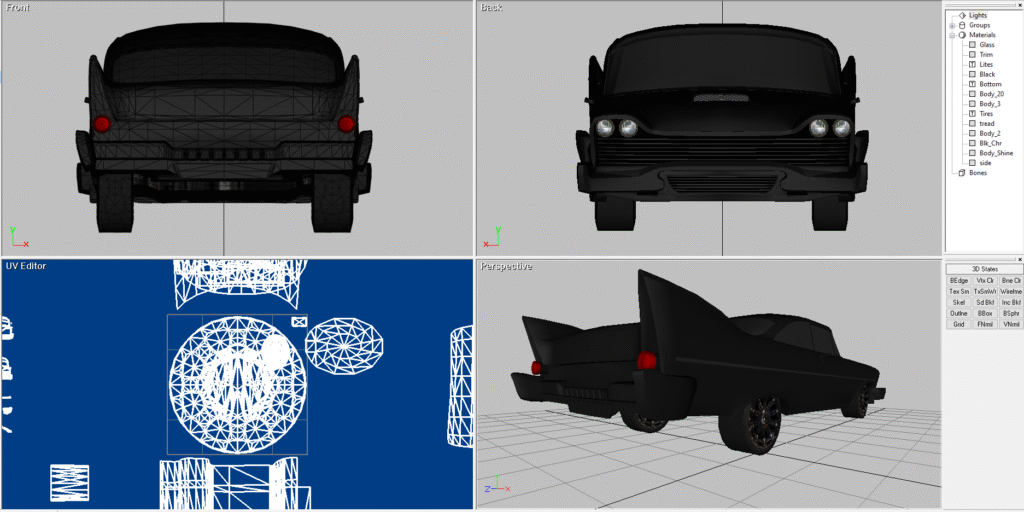Expand the Groups tree node
The height and width of the screenshot is (512, 1024).
click(952, 25)
